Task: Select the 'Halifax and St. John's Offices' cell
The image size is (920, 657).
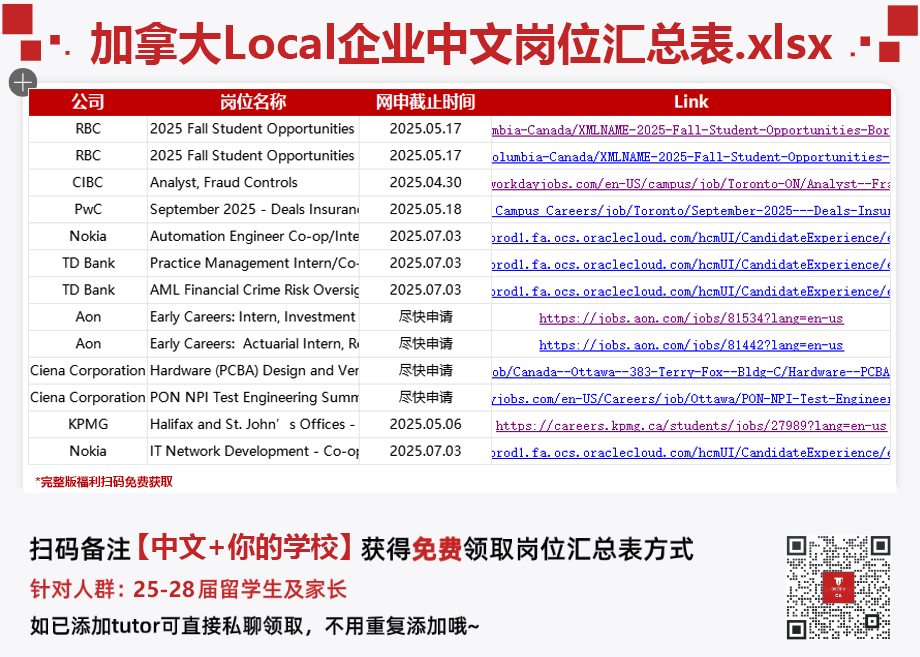Action: (x=253, y=424)
